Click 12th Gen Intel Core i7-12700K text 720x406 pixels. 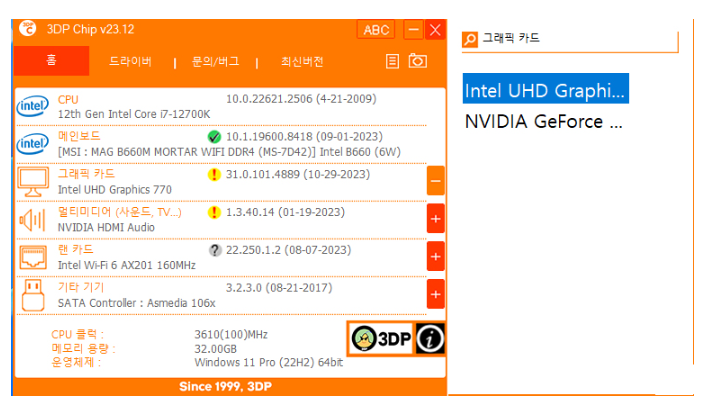tap(134, 114)
